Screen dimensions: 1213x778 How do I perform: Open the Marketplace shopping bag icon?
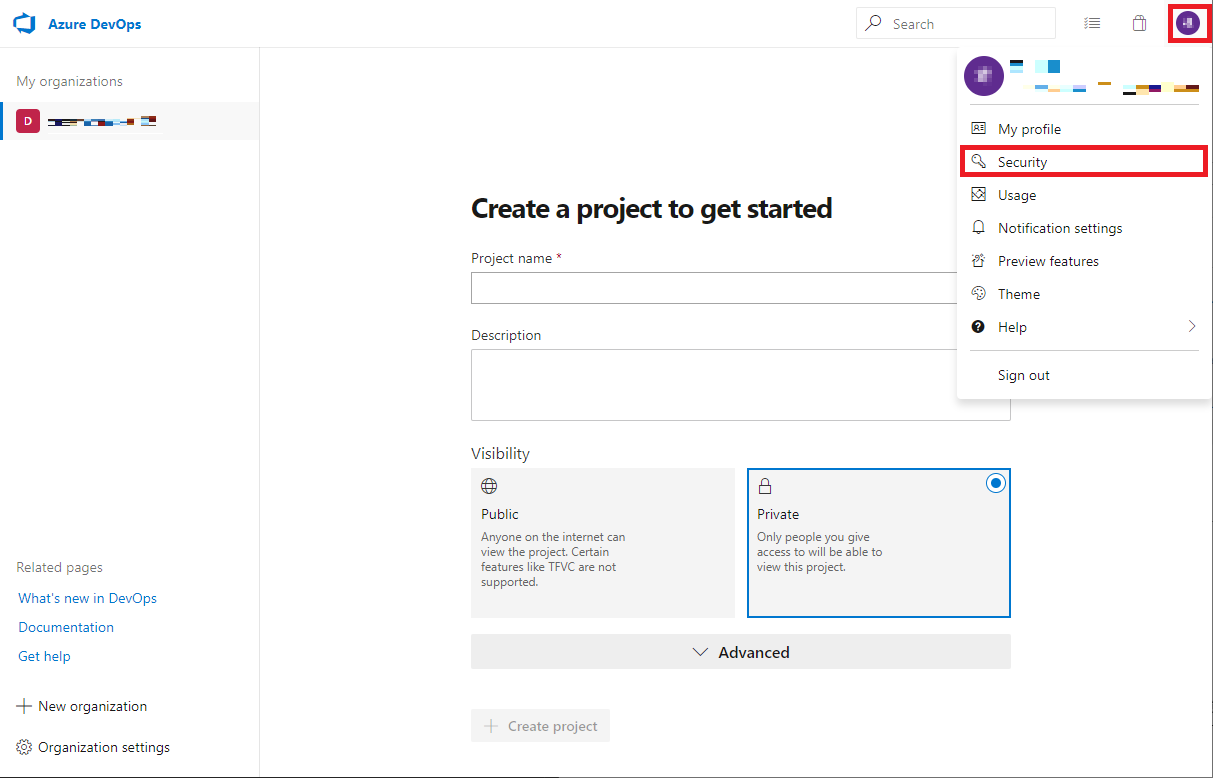click(x=1139, y=23)
